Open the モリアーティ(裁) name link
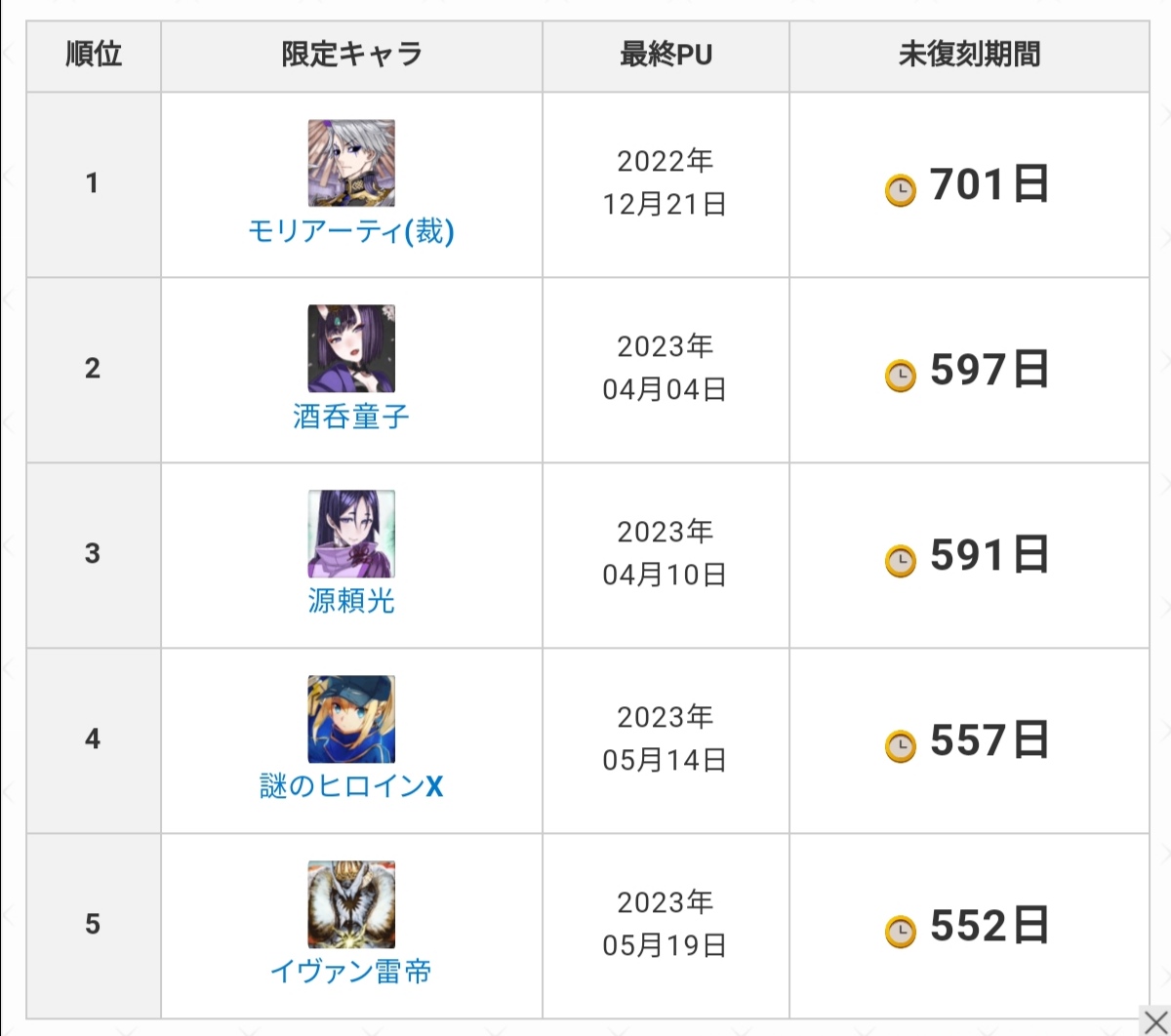 pyautogui.click(x=351, y=232)
